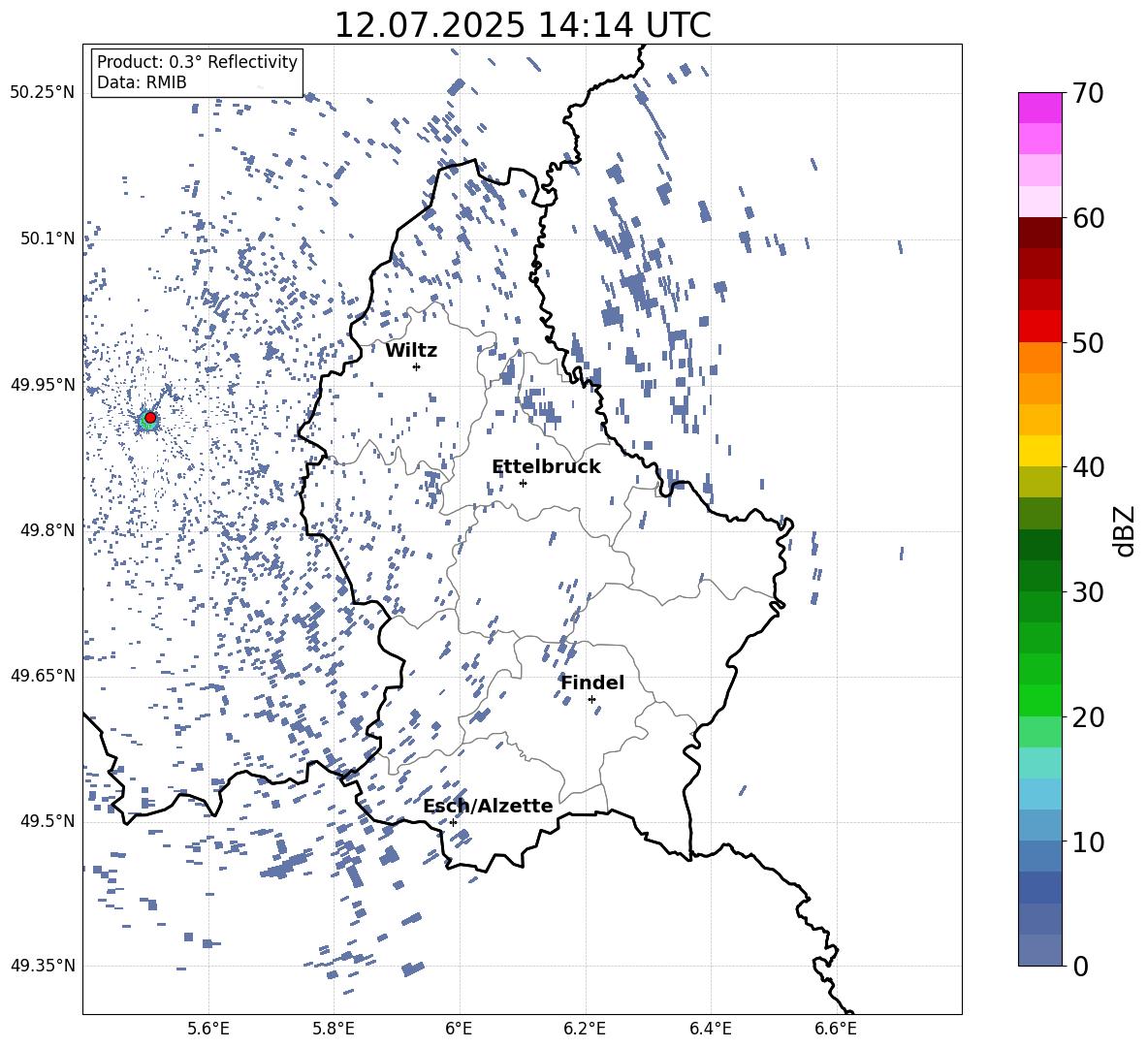Viewport: 1148px width, 1048px height.
Task: Click the 70 dBZ colorbar label
Action: pos(1088,94)
